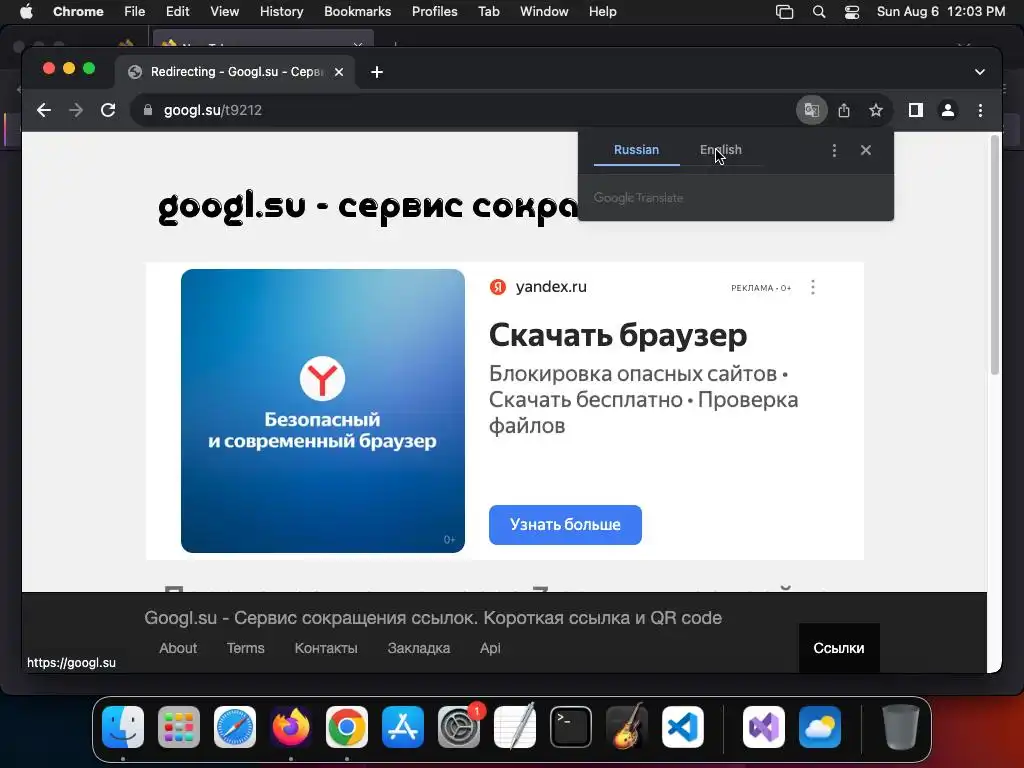Screen dimensions: 1024x768
Task: Open the Api footer link
Action: pos(490,648)
